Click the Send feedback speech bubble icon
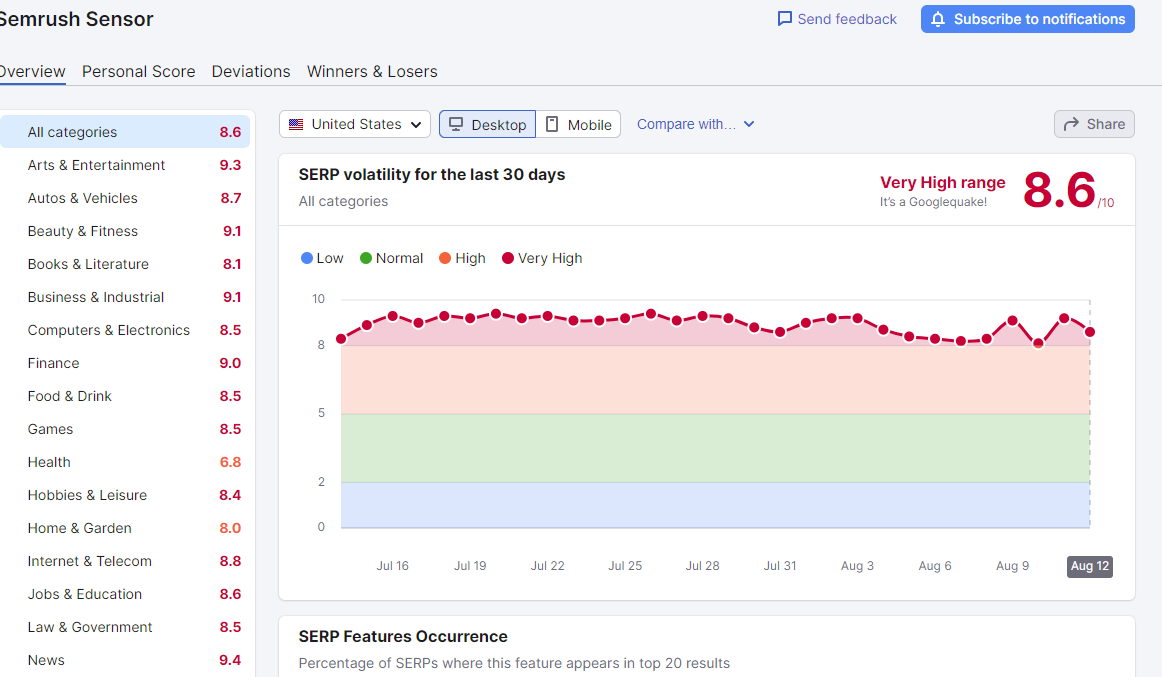 (784, 19)
